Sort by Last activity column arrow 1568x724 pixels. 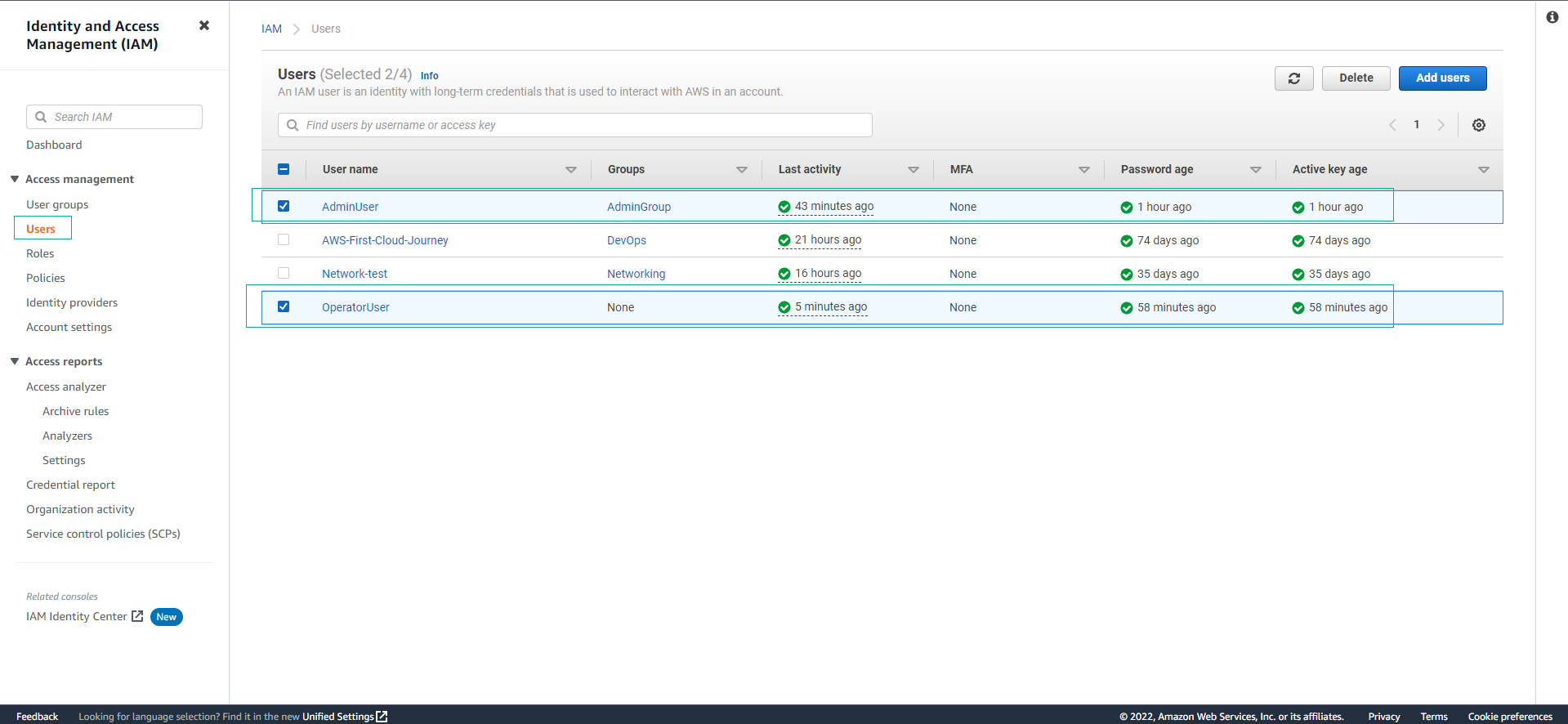tap(914, 170)
